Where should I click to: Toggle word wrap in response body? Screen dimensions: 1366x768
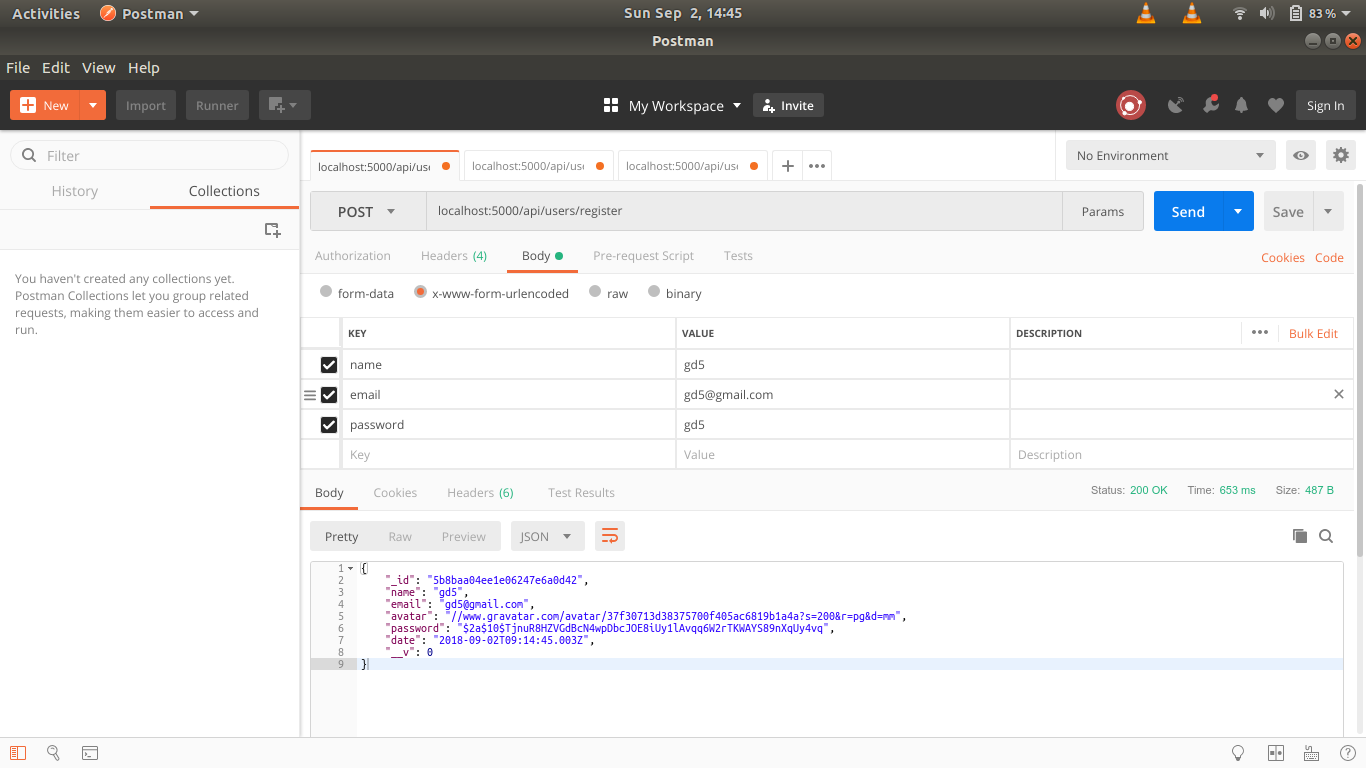click(610, 536)
